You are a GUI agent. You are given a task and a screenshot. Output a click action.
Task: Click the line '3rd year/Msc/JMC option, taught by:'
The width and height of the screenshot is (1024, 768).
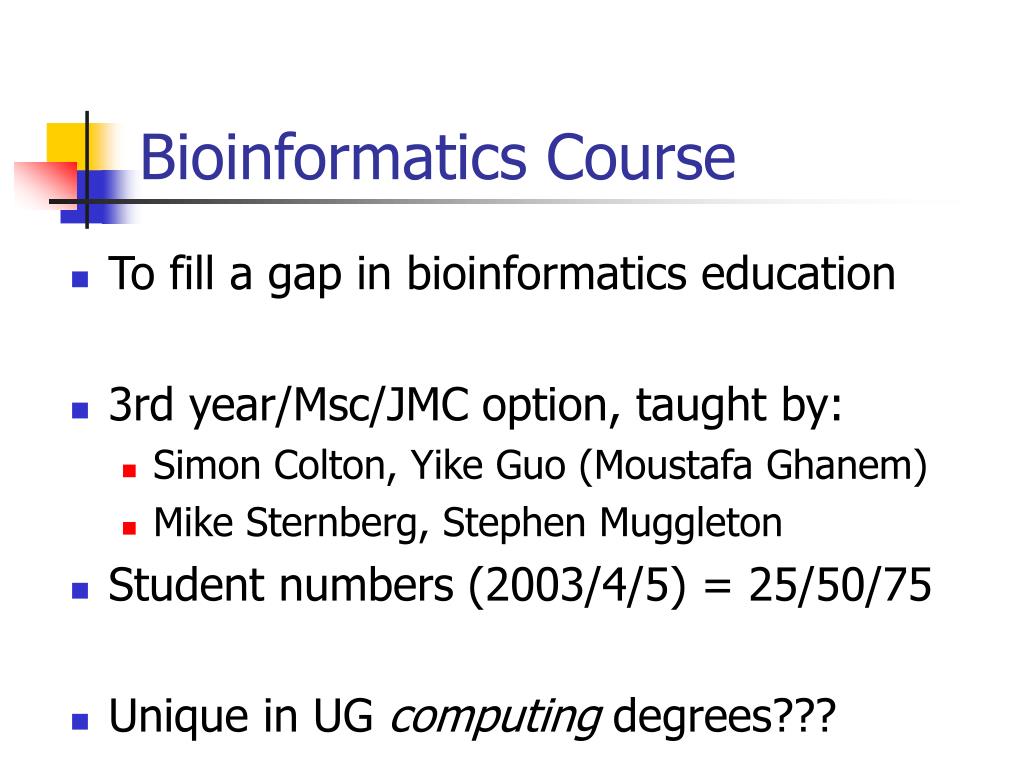tap(475, 406)
